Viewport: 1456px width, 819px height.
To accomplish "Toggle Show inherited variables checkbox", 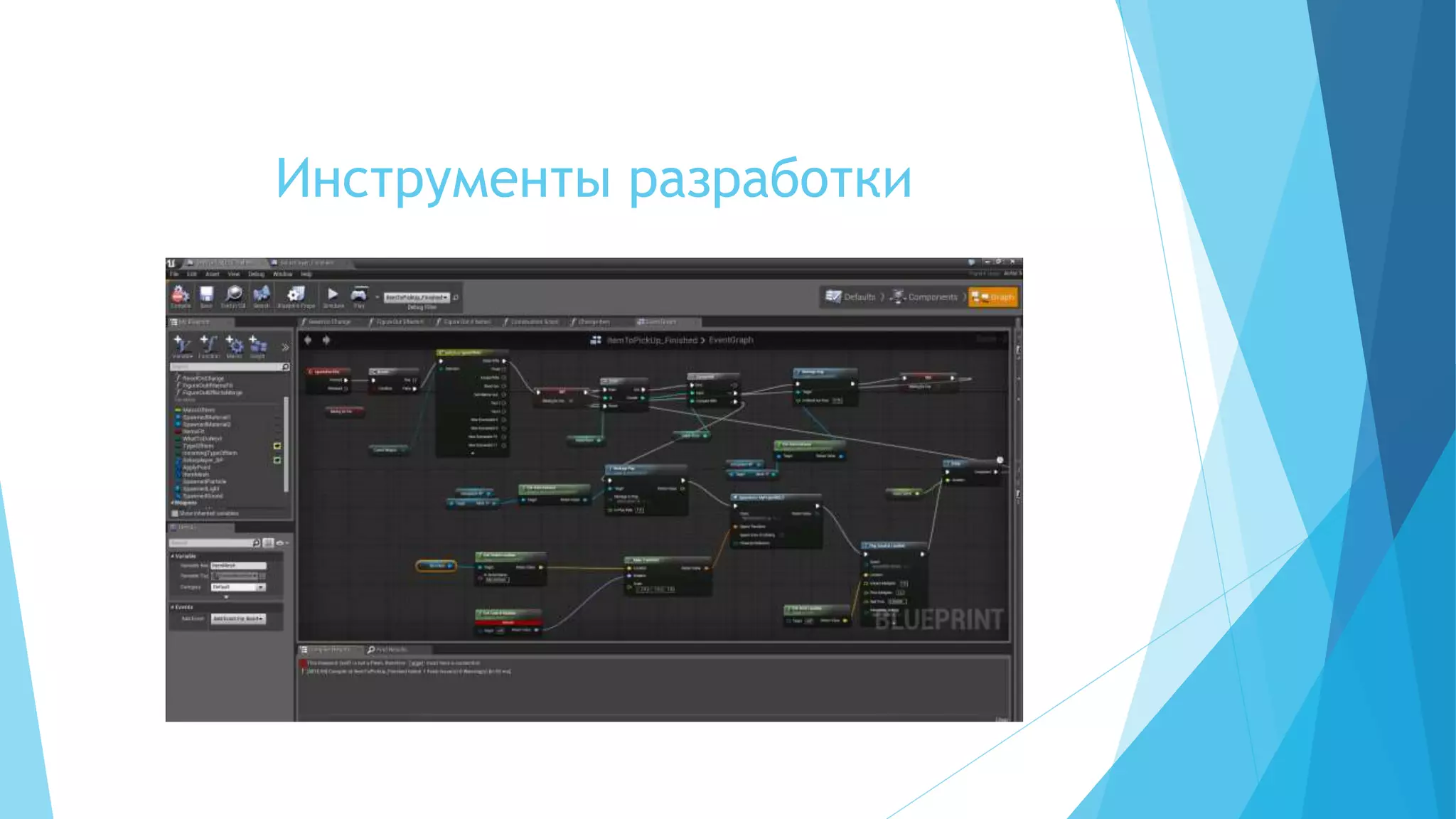I will tap(175, 513).
